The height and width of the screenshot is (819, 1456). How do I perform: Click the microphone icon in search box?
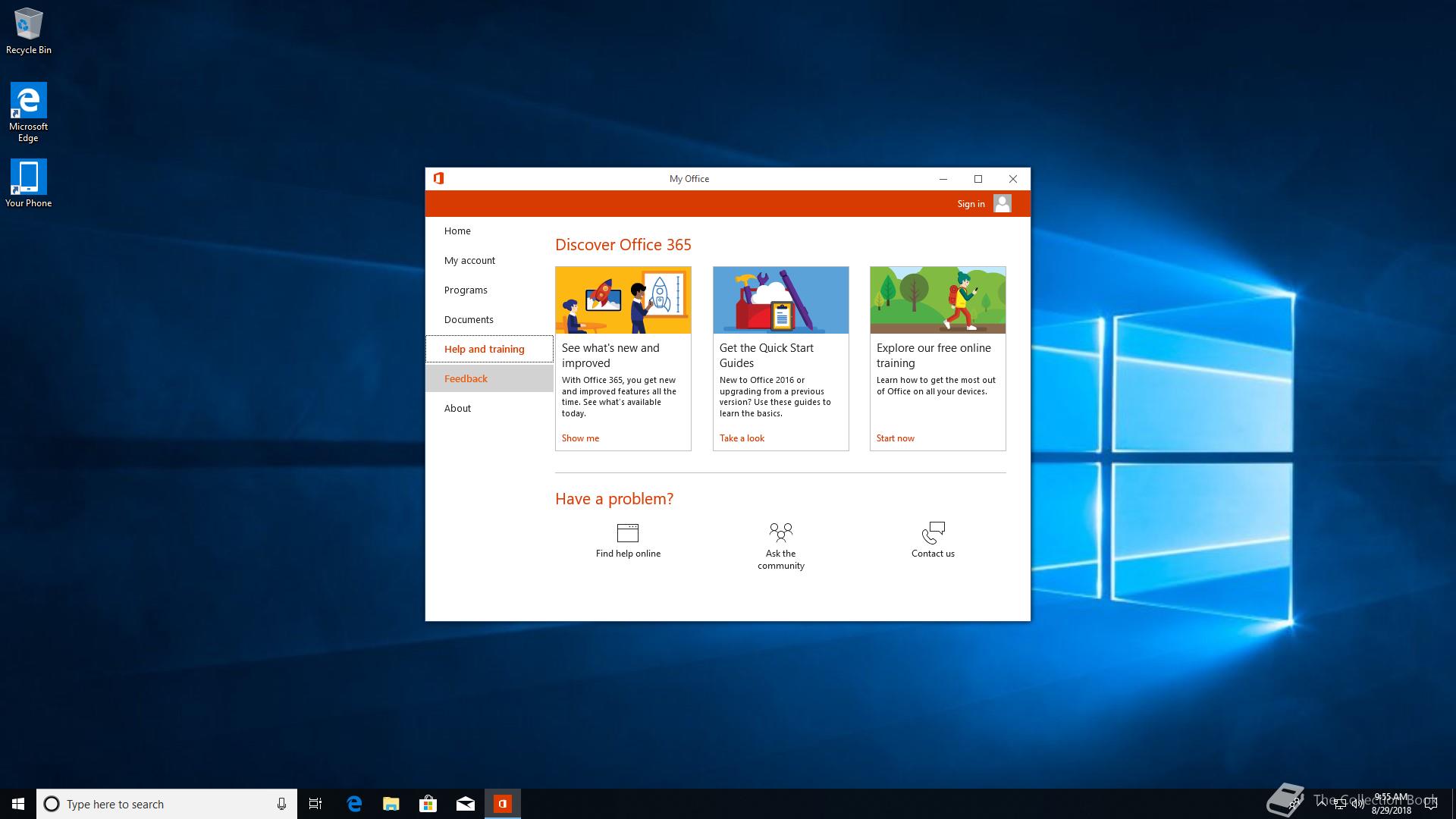[281, 804]
